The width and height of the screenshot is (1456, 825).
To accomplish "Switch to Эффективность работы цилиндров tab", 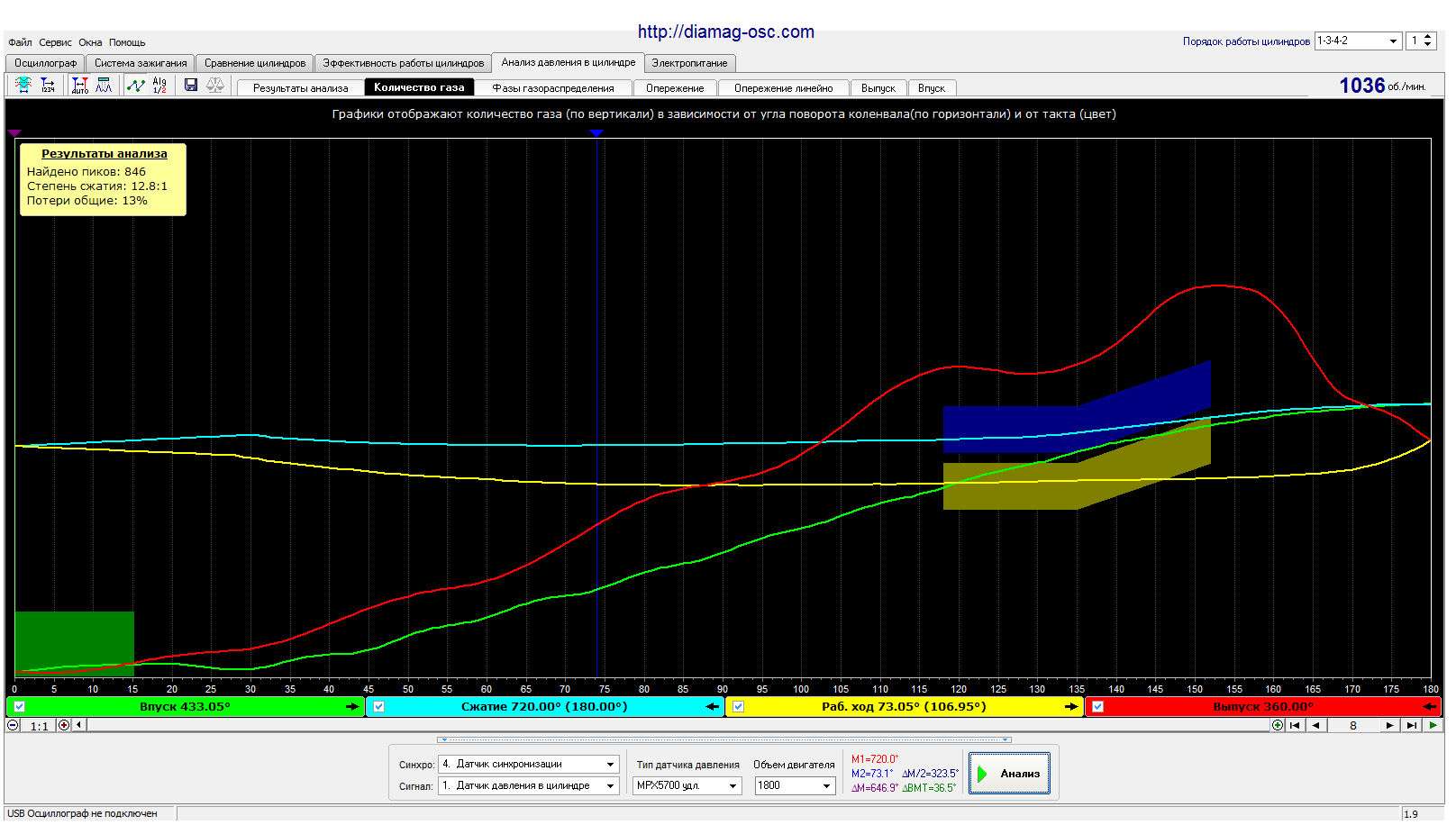I will (x=403, y=63).
